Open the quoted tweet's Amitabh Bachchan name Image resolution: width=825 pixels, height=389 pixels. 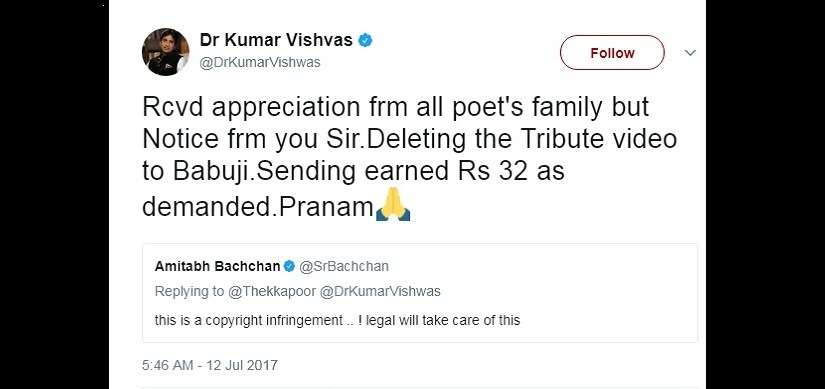coord(217,266)
